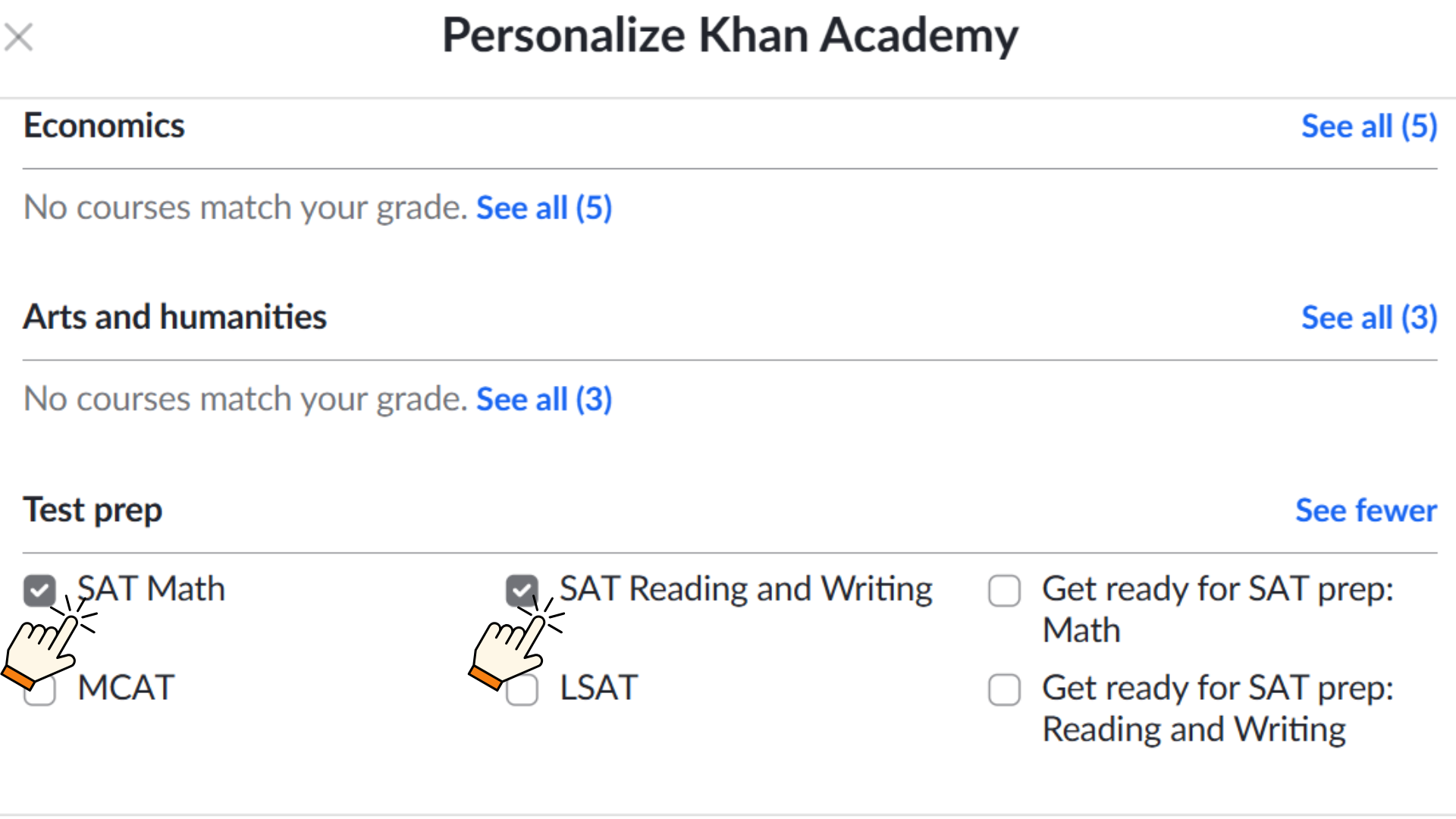Check Get ready for SAT prep: Reading and Writing

[x=1004, y=690]
